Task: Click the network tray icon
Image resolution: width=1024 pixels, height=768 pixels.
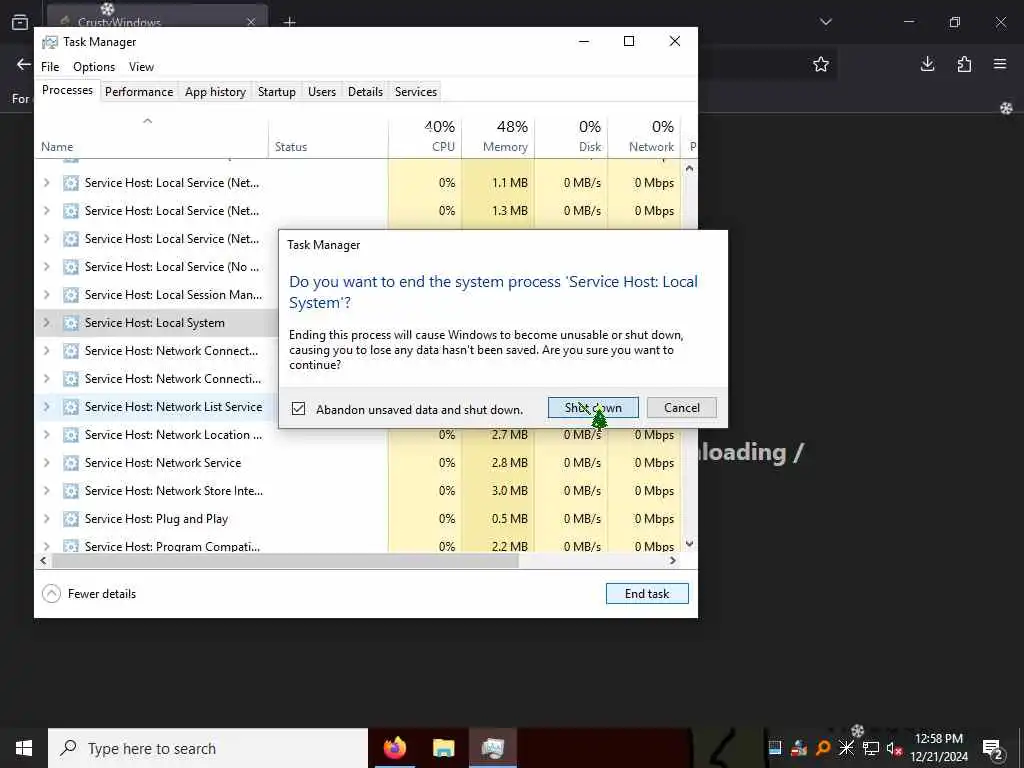Action: pyautogui.click(x=871, y=748)
